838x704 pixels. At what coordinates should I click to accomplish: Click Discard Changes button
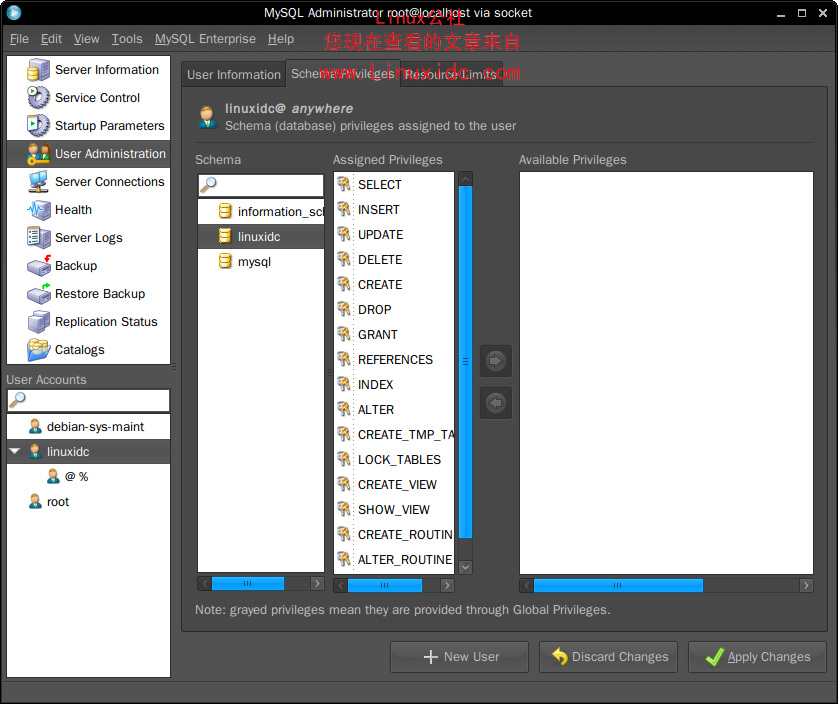tap(608, 657)
